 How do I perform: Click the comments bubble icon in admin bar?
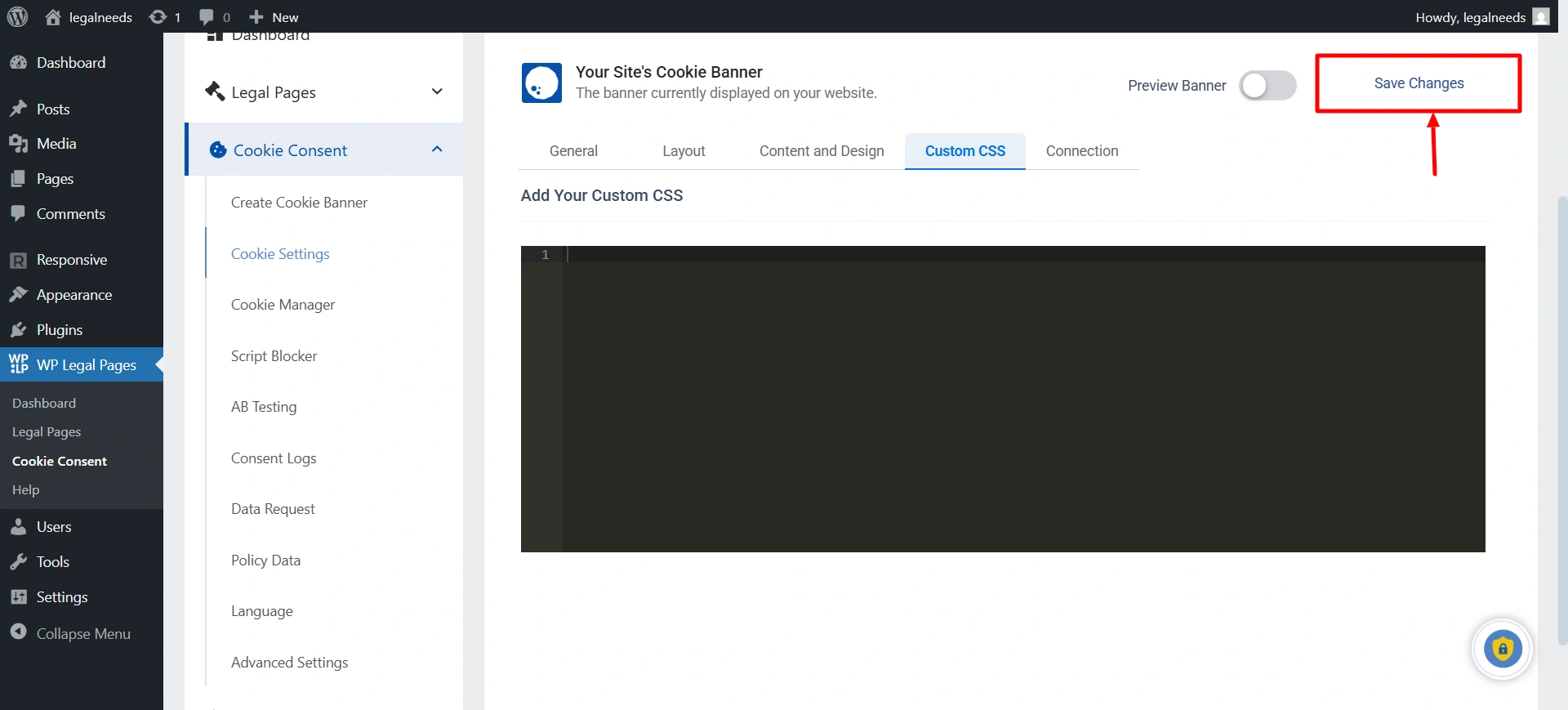[207, 16]
